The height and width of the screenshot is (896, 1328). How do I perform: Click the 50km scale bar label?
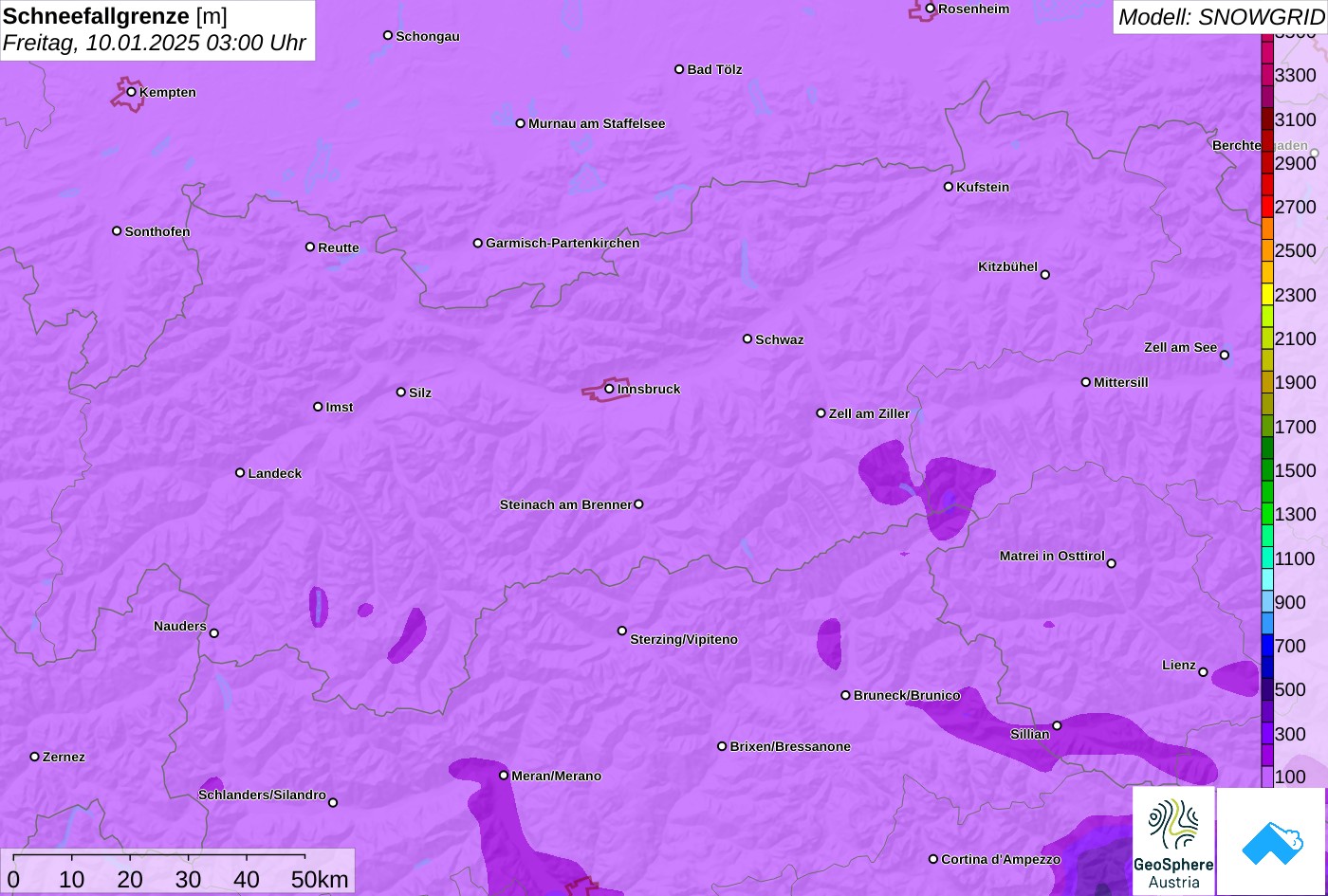[x=320, y=879]
